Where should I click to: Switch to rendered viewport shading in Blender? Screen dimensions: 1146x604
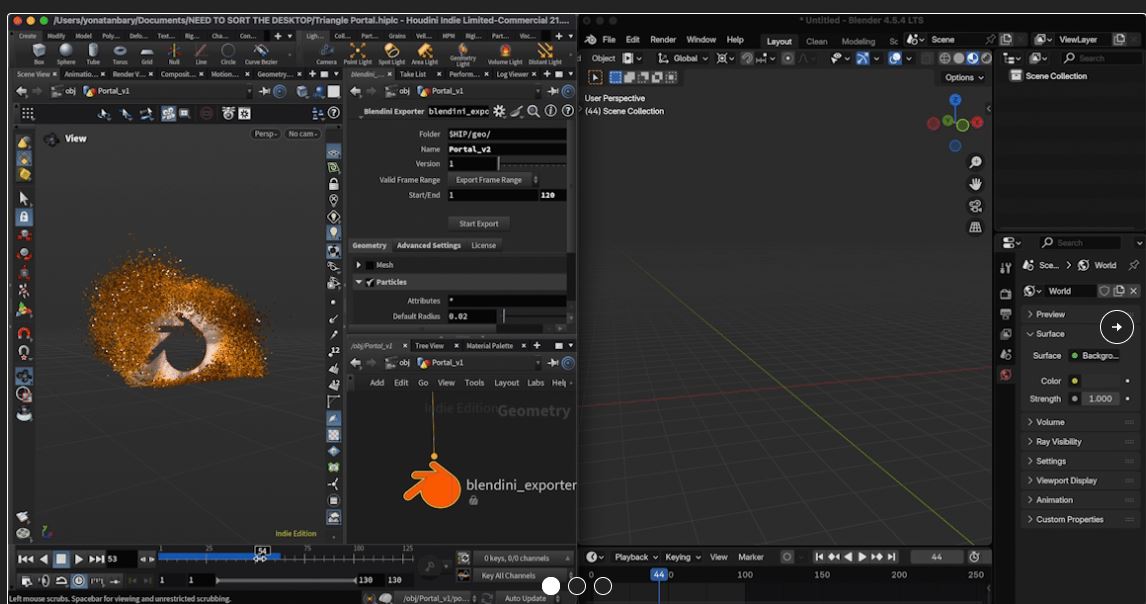point(986,58)
